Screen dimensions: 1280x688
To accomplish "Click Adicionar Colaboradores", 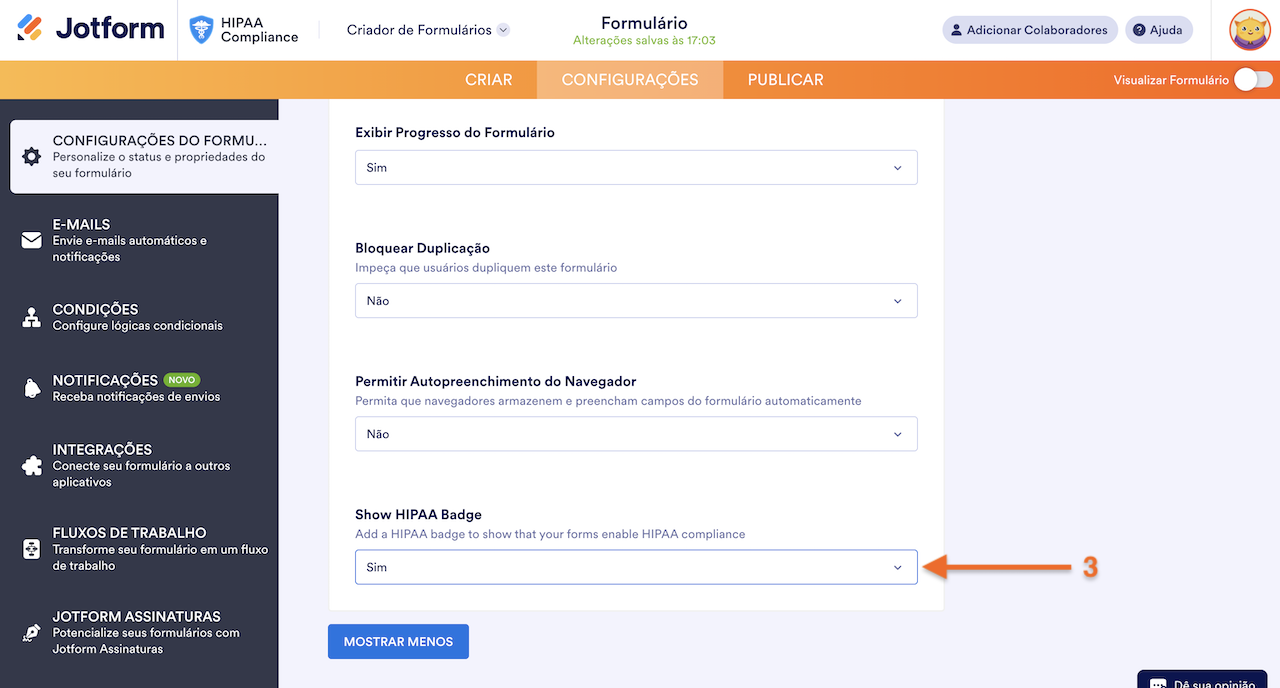I will pyautogui.click(x=1029, y=29).
